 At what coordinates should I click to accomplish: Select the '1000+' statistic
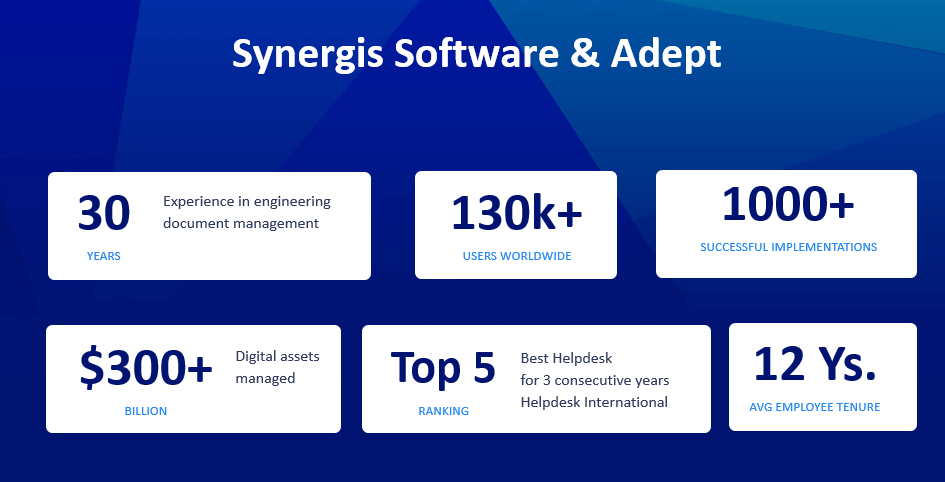coord(788,204)
